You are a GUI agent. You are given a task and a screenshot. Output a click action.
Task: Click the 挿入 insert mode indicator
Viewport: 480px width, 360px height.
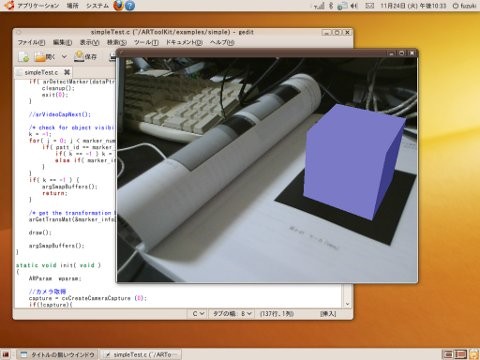click(x=328, y=314)
